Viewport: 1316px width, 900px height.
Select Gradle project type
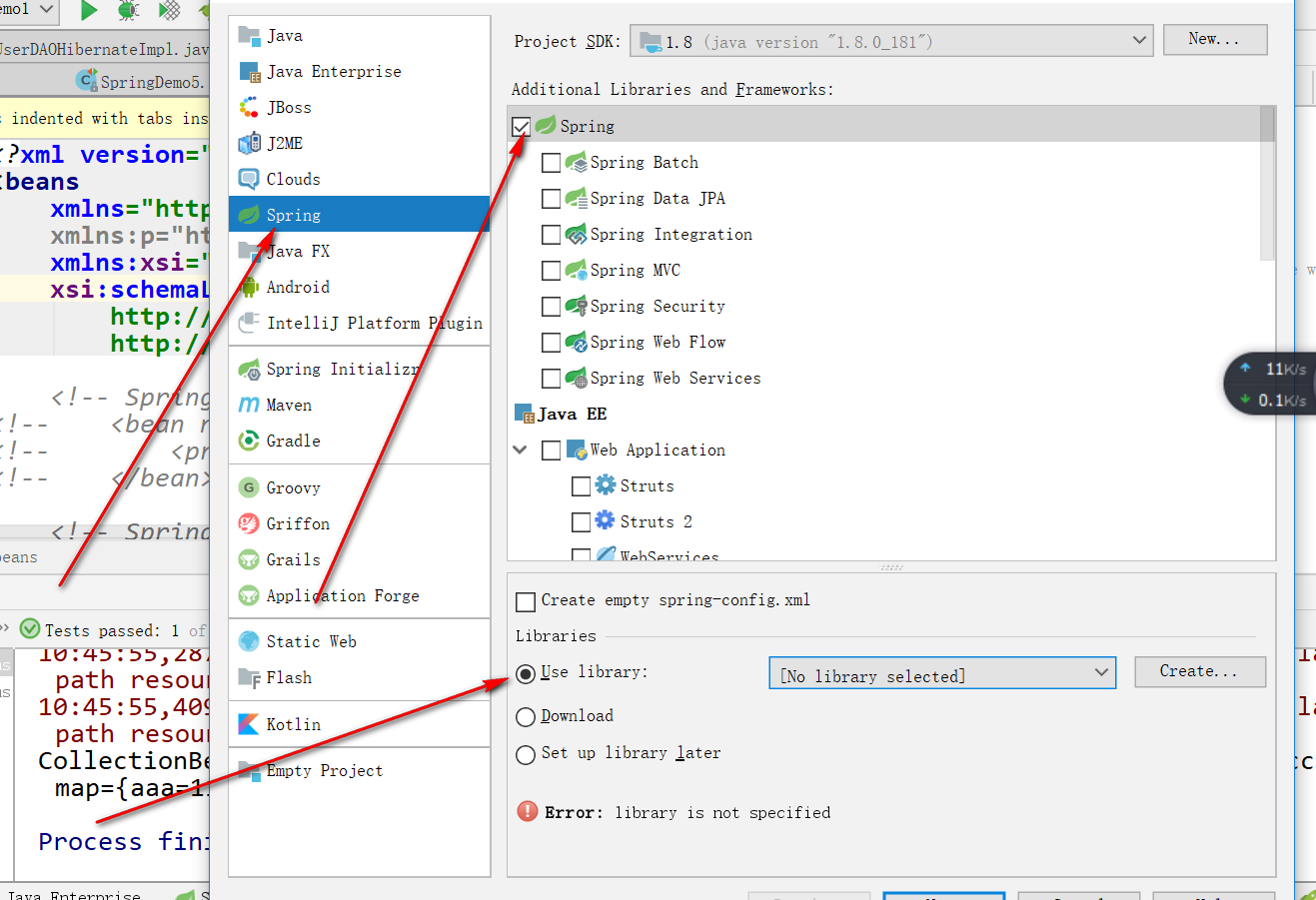[x=360, y=442]
